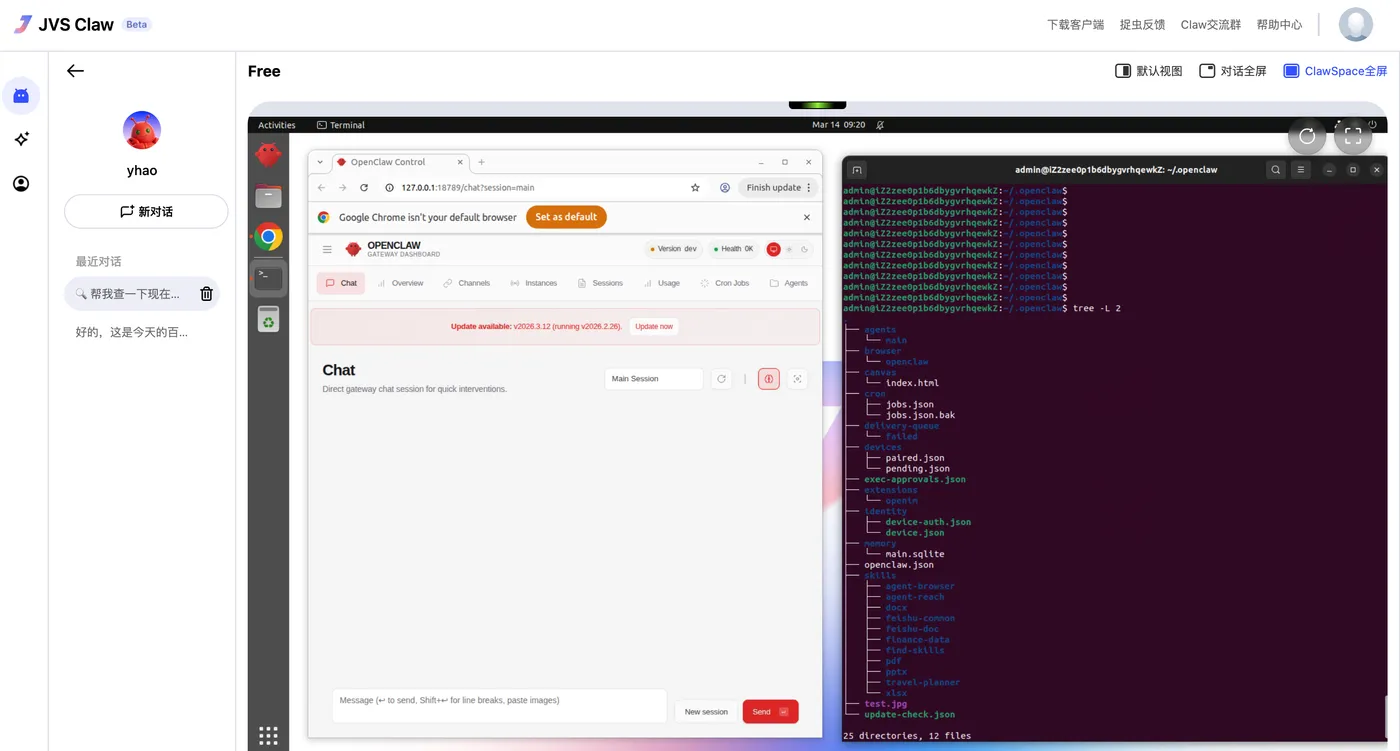The image size is (1400, 751).
Task: Switch to the Channels tab
Action: click(467, 283)
